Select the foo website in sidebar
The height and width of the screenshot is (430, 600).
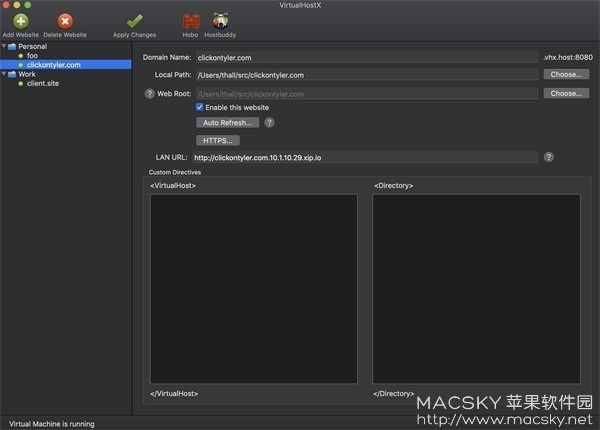(x=32, y=56)
